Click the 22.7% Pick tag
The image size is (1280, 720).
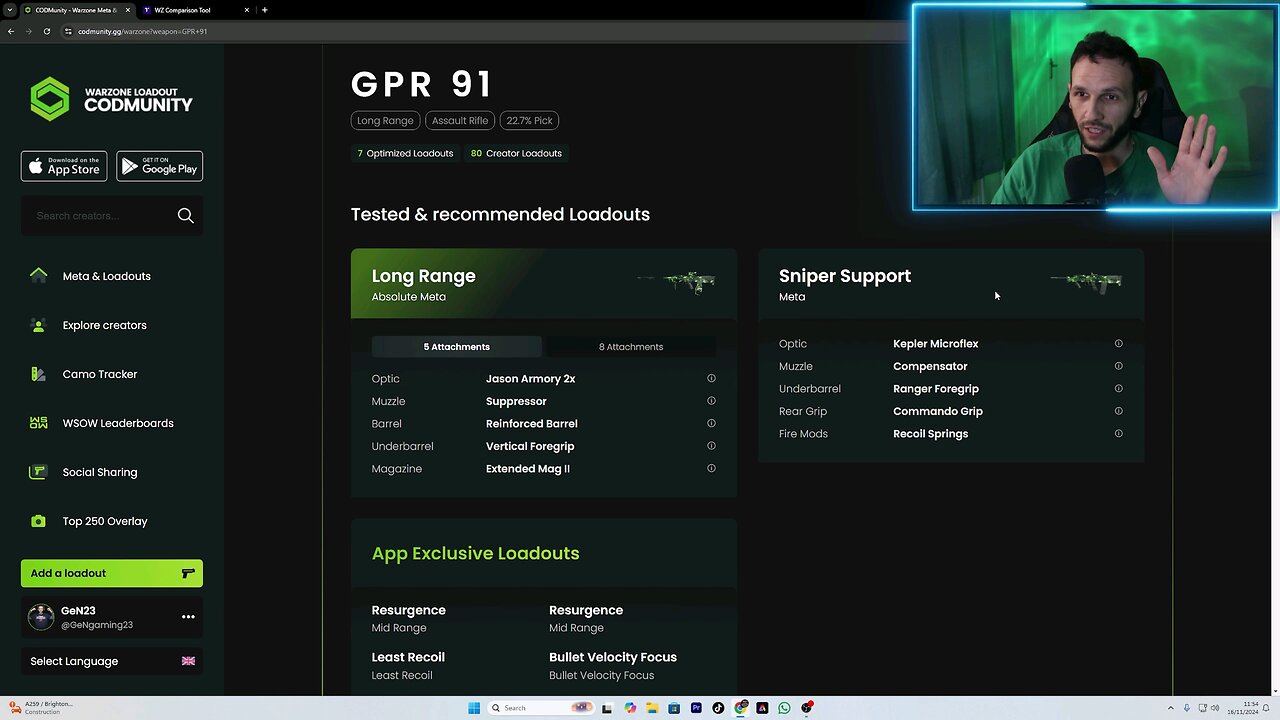pos(529,120)
